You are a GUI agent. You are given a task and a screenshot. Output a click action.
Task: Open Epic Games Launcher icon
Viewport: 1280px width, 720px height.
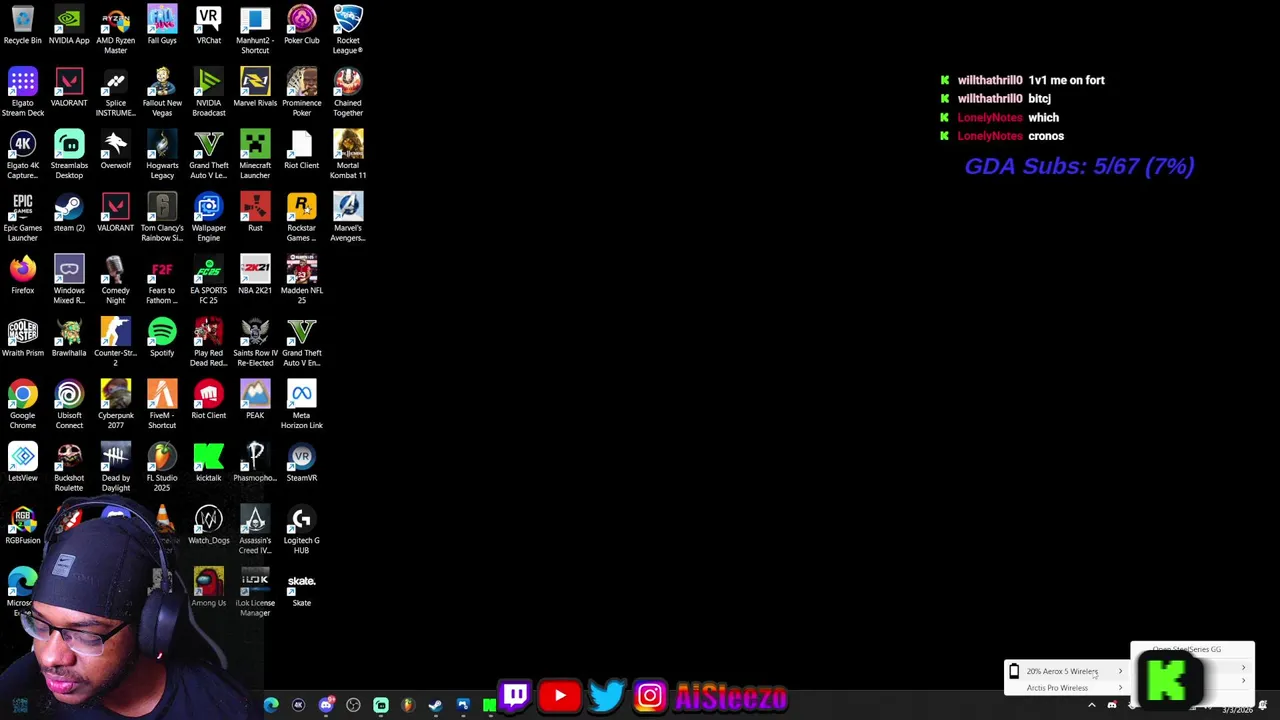22,218
